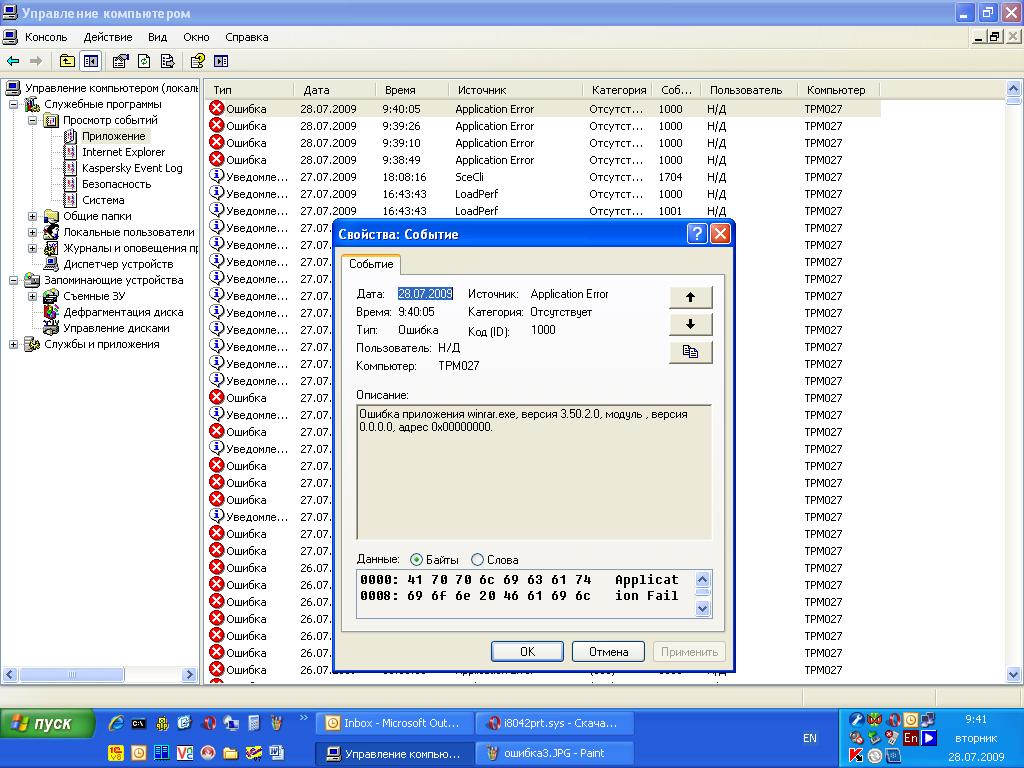
Task: Switch to Inbox - Microsoft Outlook taskbar button
Action: 394,723
